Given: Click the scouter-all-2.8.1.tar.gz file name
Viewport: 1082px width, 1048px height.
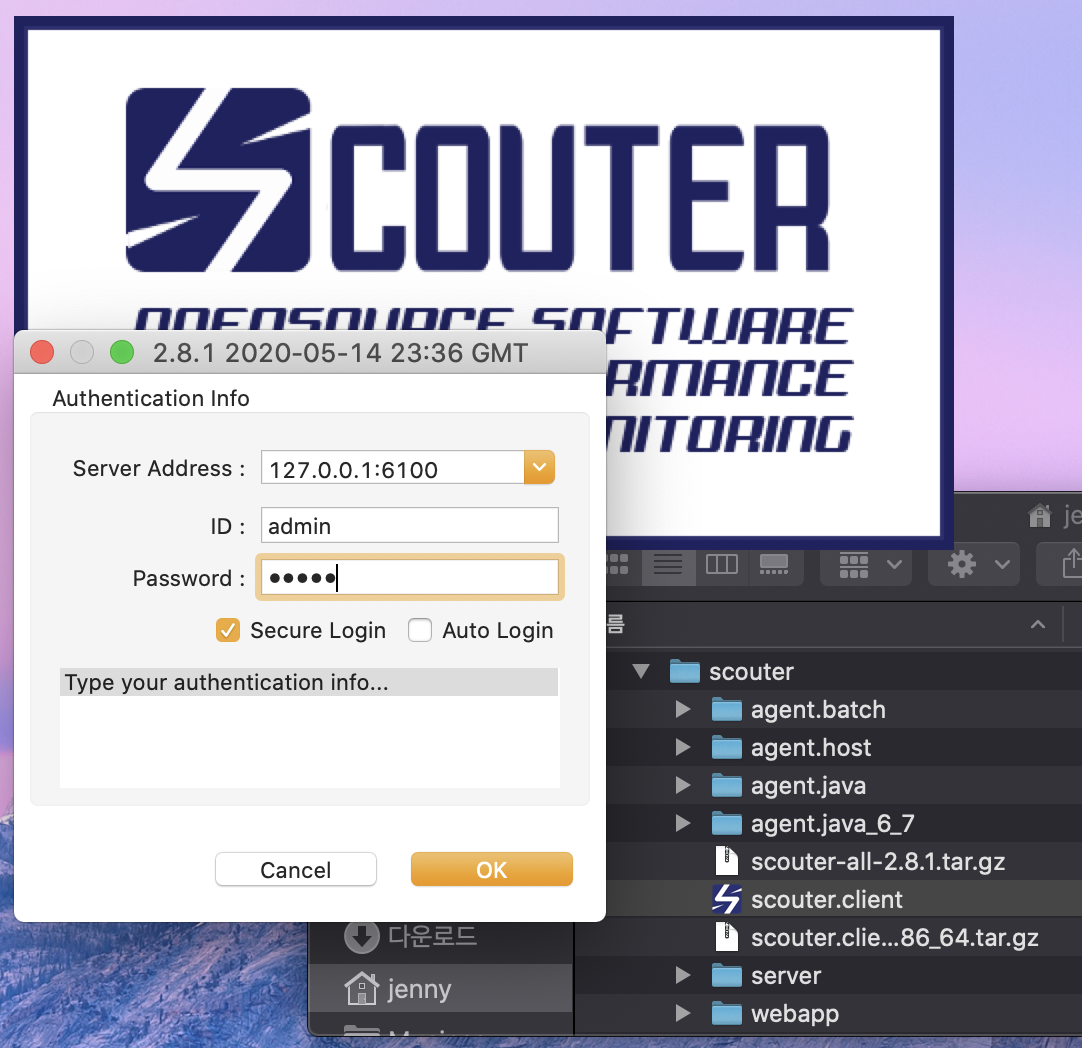Looking at the screenshot, I should tap(878, 861).
